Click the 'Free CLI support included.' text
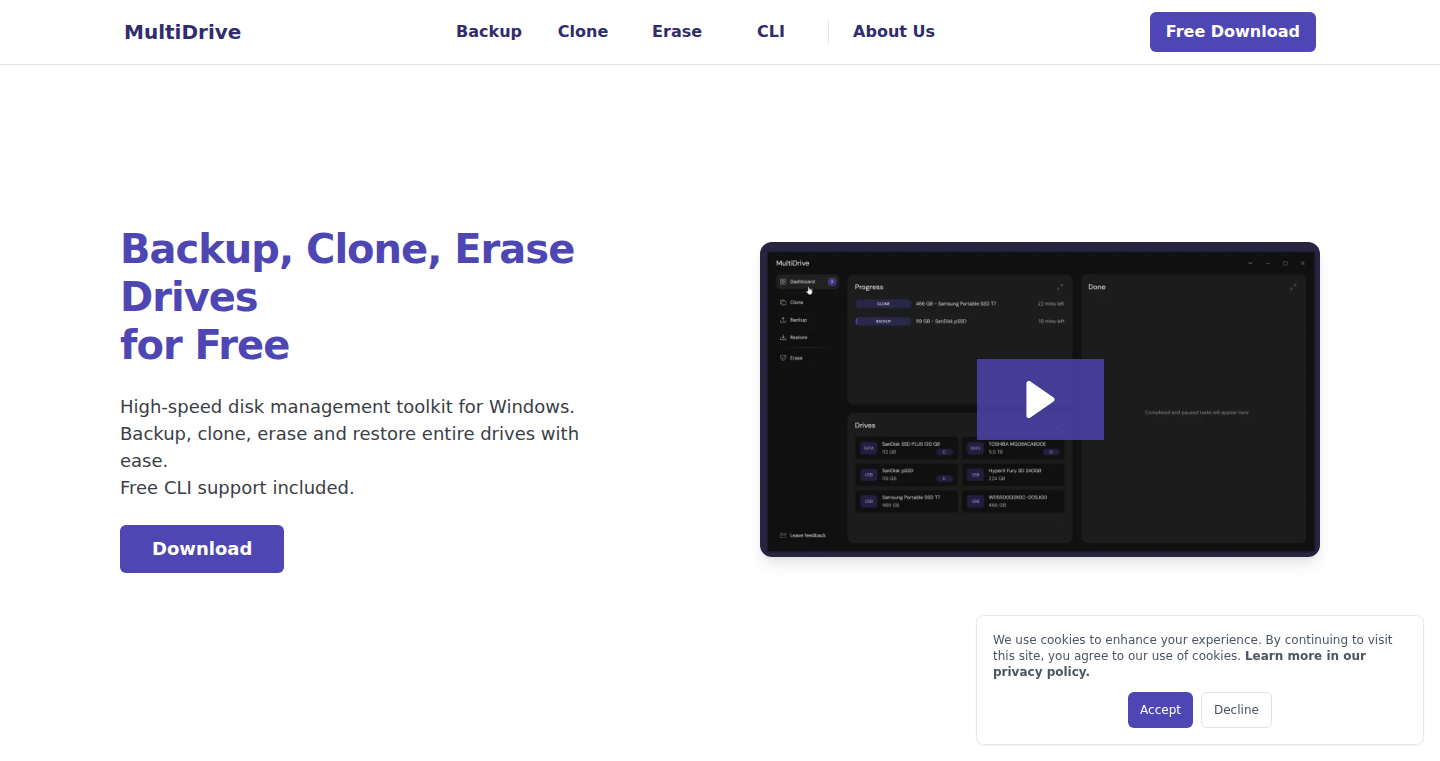 point(237,488)
